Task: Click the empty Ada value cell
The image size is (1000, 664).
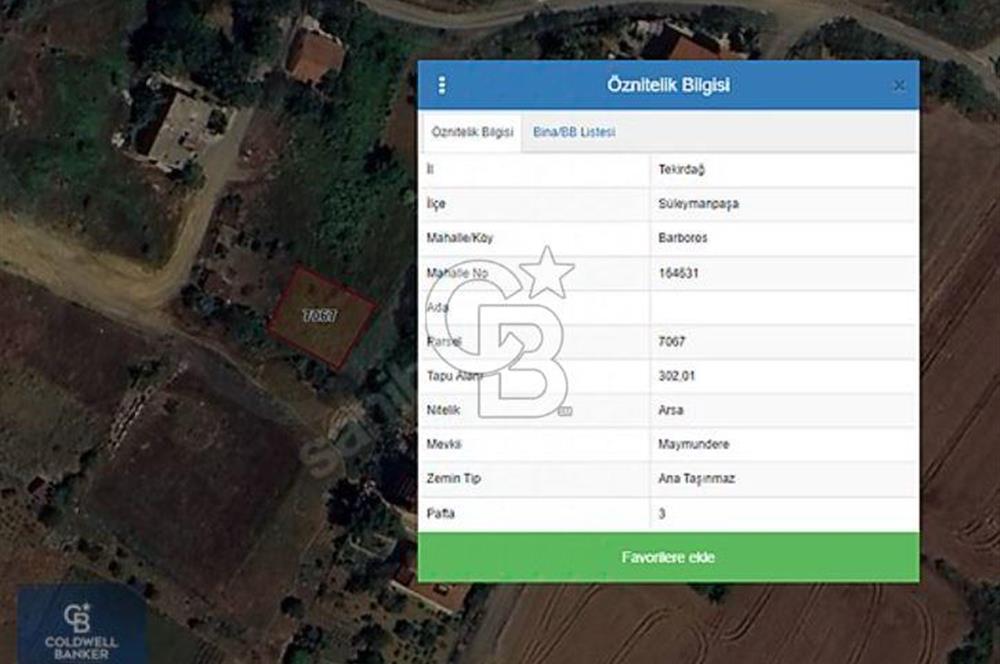Action: (782, 307)
